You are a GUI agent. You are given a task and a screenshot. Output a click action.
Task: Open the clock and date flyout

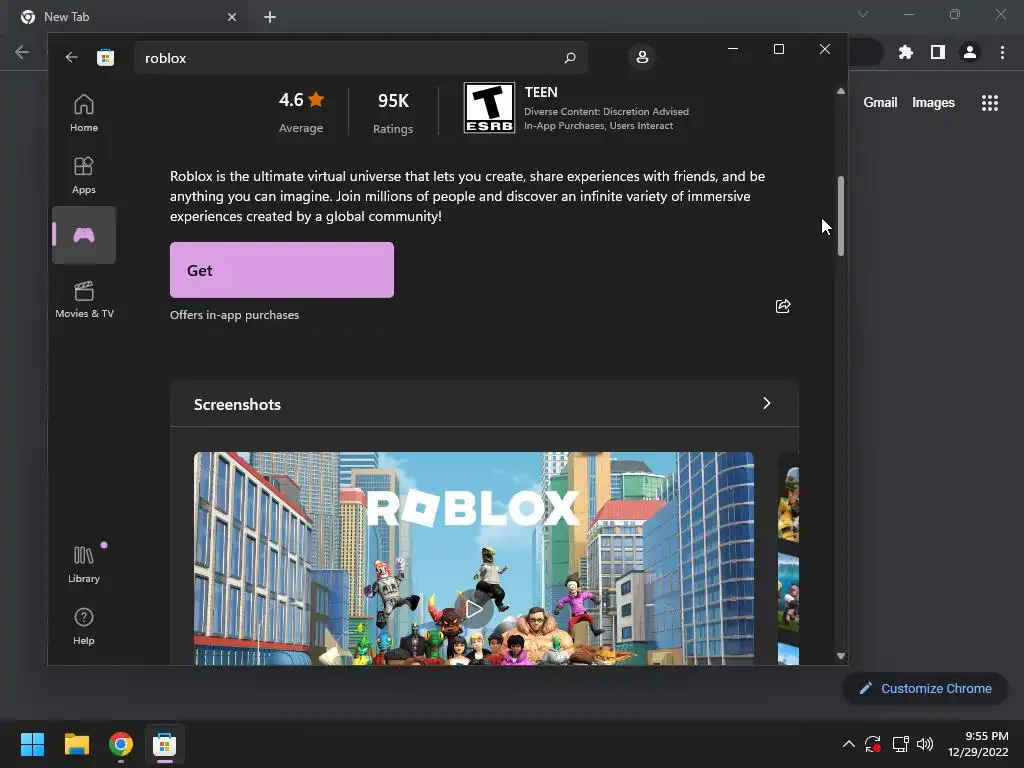978,744
